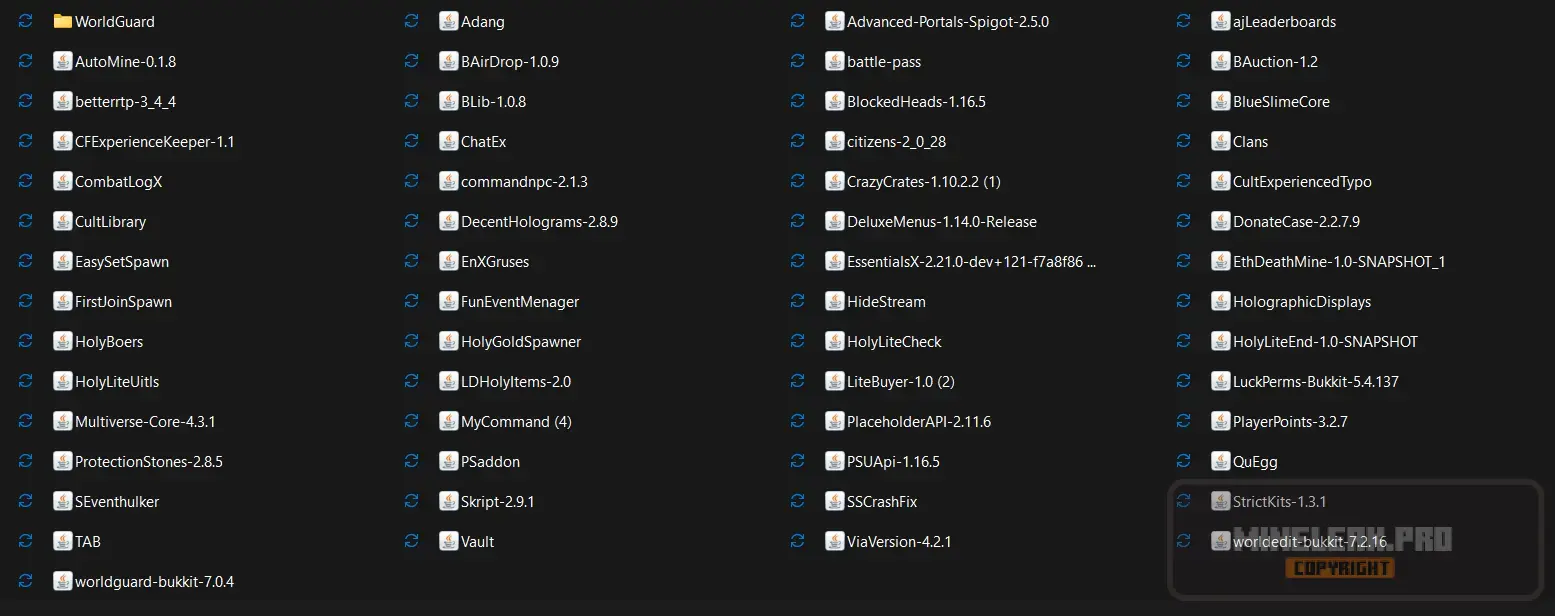This screenshot has height=616, width=1555.
Task: Click the jar icon for AutoMine-0.1.8
Action: click(63, 61)
